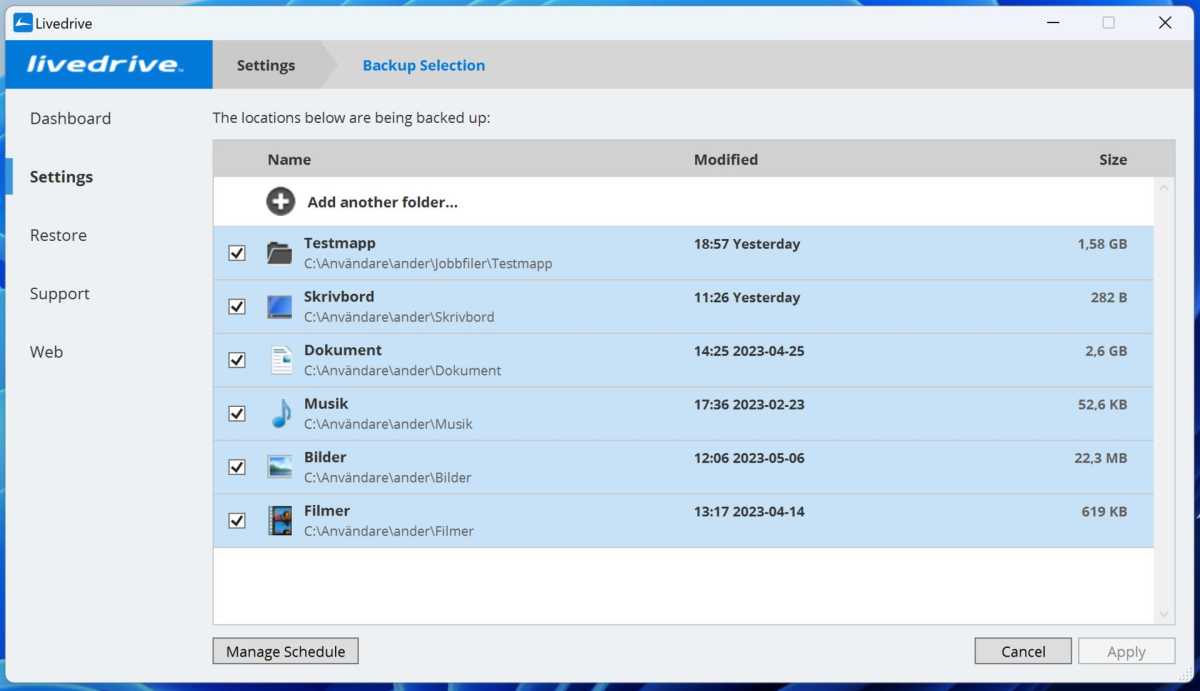Select the Filmer film strip icon

pos(280,520)
